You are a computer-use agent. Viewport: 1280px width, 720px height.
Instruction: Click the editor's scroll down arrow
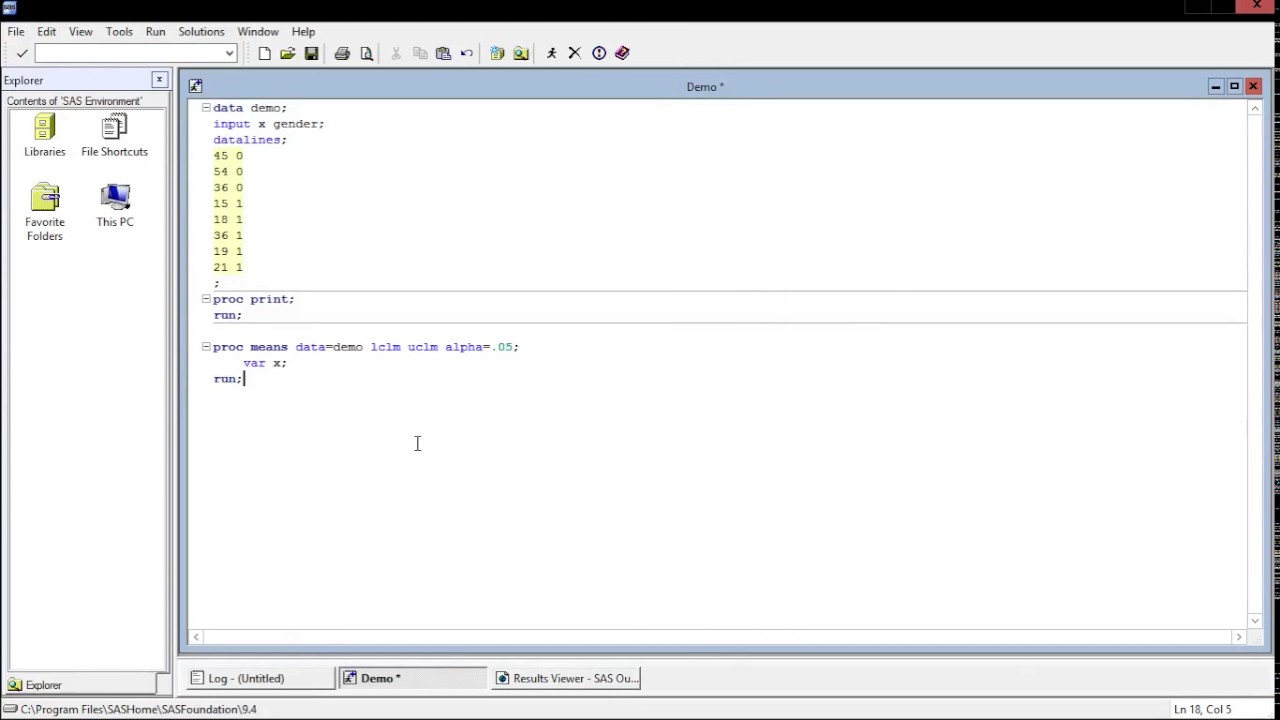(x=1255, y=621)
